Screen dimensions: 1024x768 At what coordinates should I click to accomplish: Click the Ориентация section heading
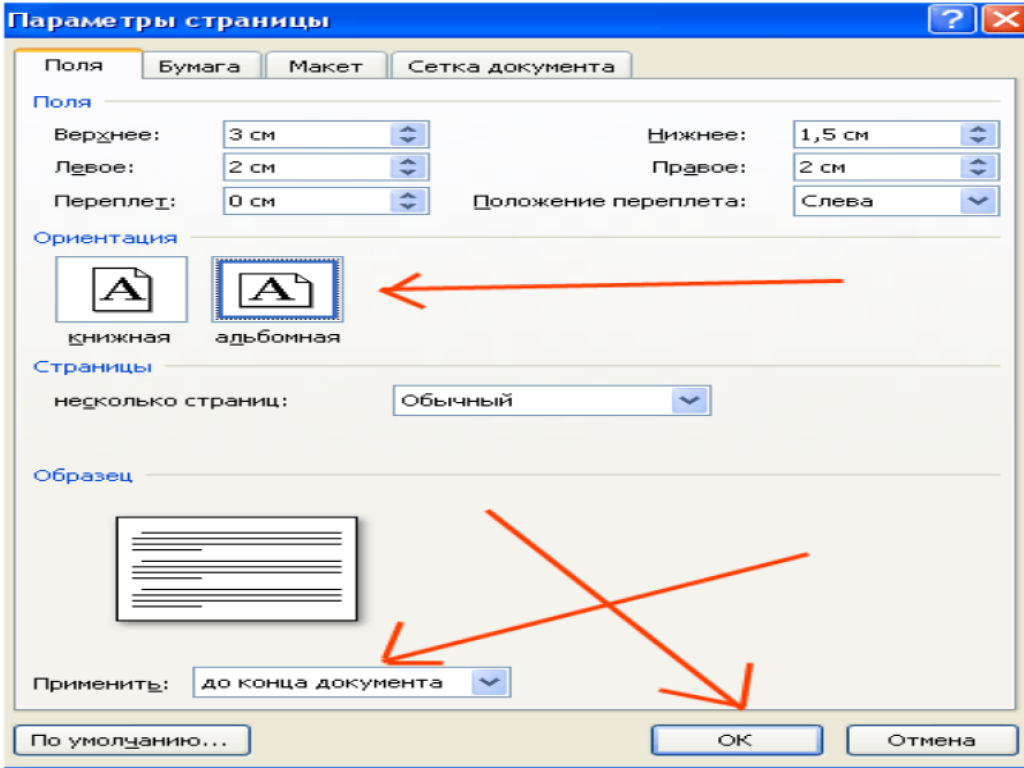(105, 238)
